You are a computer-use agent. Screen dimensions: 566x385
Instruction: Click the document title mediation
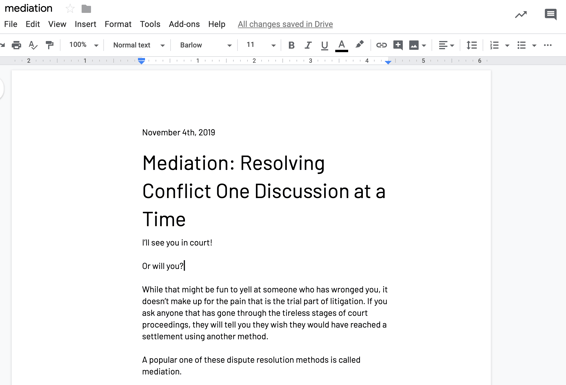[x=29, y=8]
